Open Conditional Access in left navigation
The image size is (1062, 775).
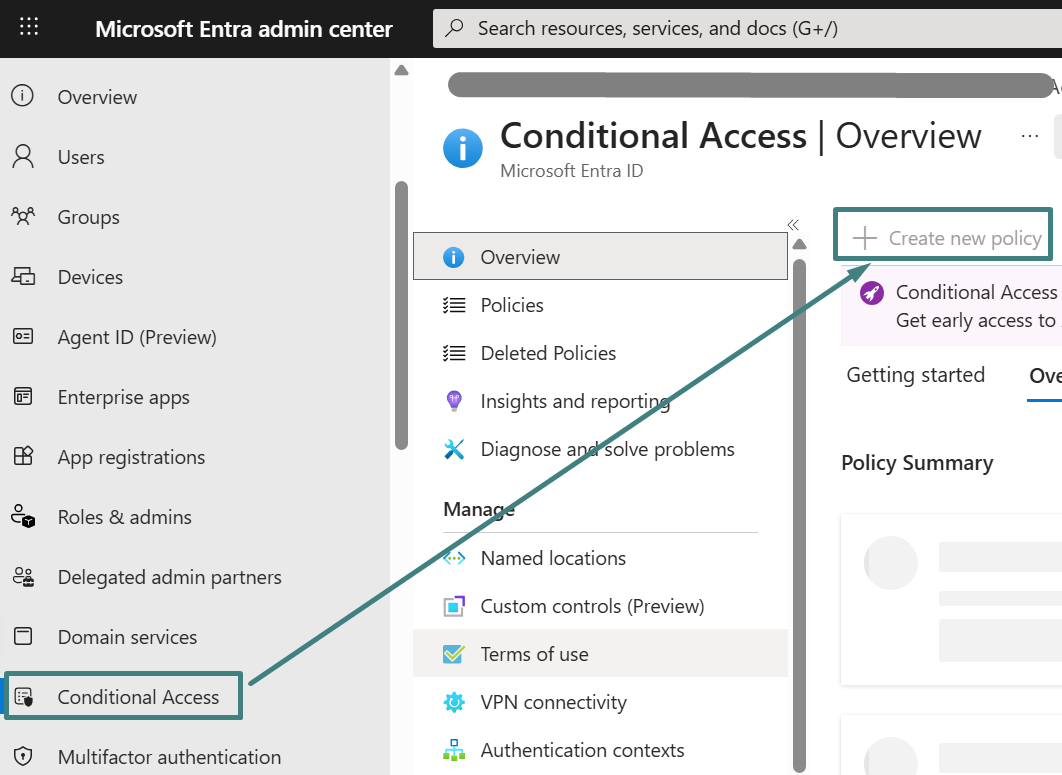point(137,697)
